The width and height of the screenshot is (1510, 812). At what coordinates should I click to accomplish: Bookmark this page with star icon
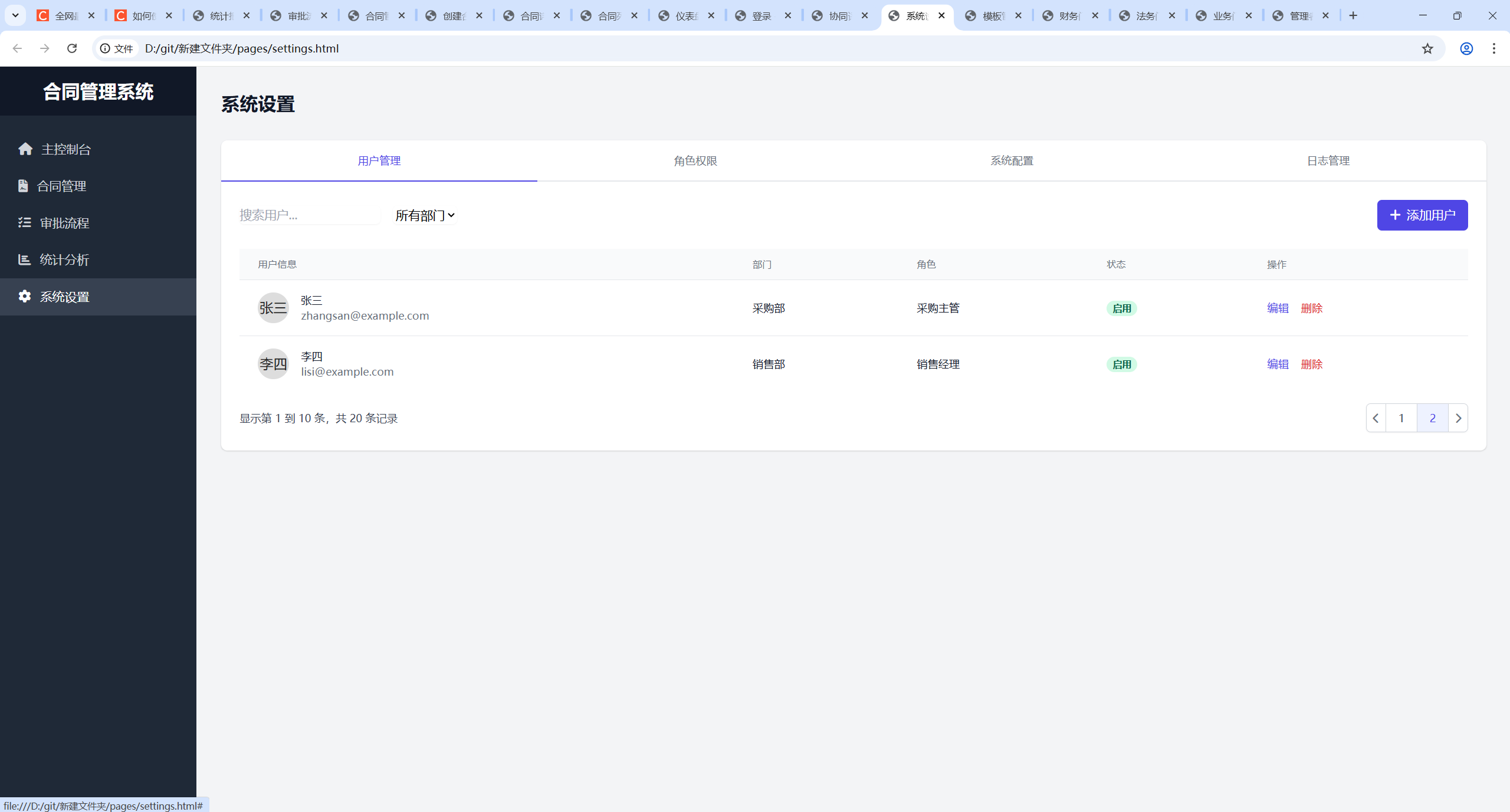click(x=1427, y=48)
